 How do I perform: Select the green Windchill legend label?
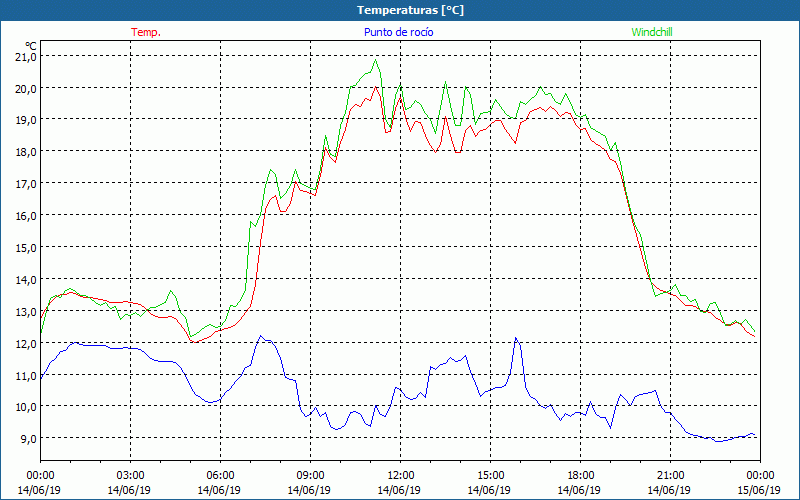652,32
